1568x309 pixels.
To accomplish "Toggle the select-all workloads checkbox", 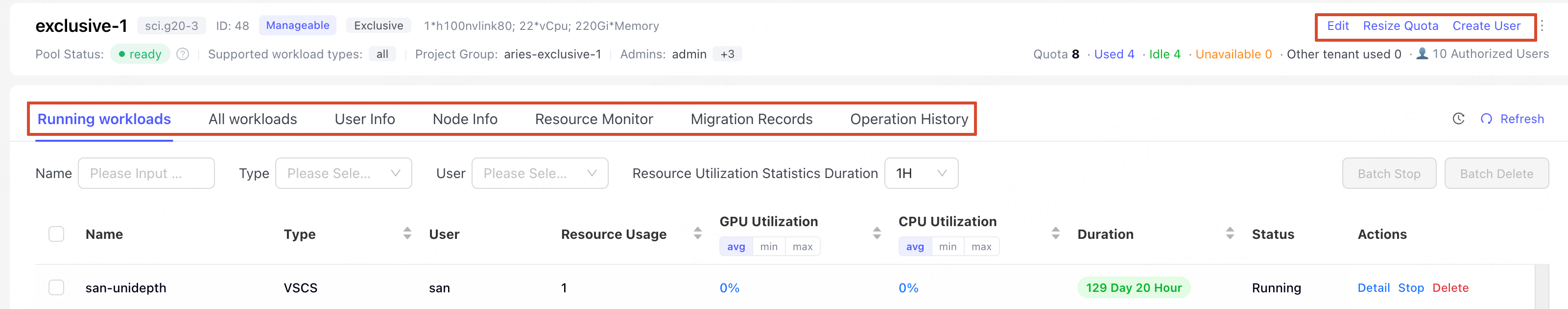I will click(56, 234).
